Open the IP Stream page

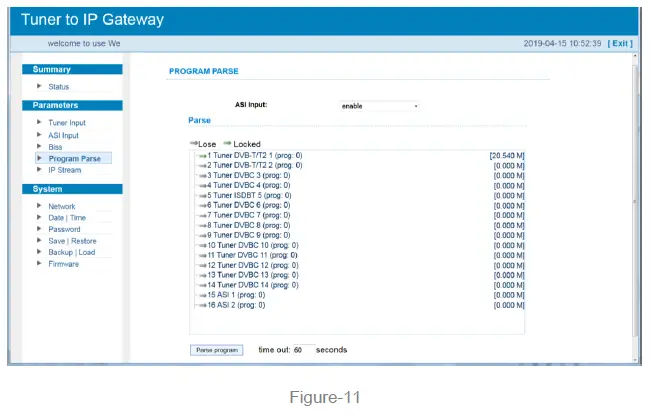65,170
